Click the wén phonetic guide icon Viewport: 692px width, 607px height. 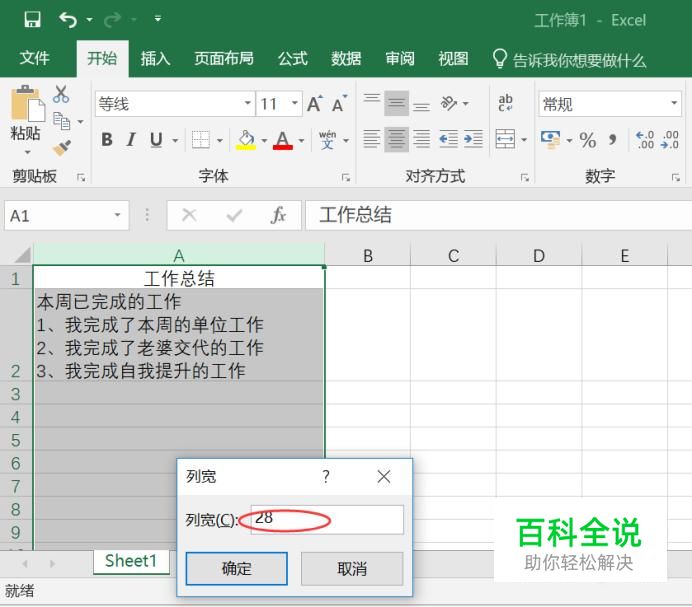(x=327, y=139)
